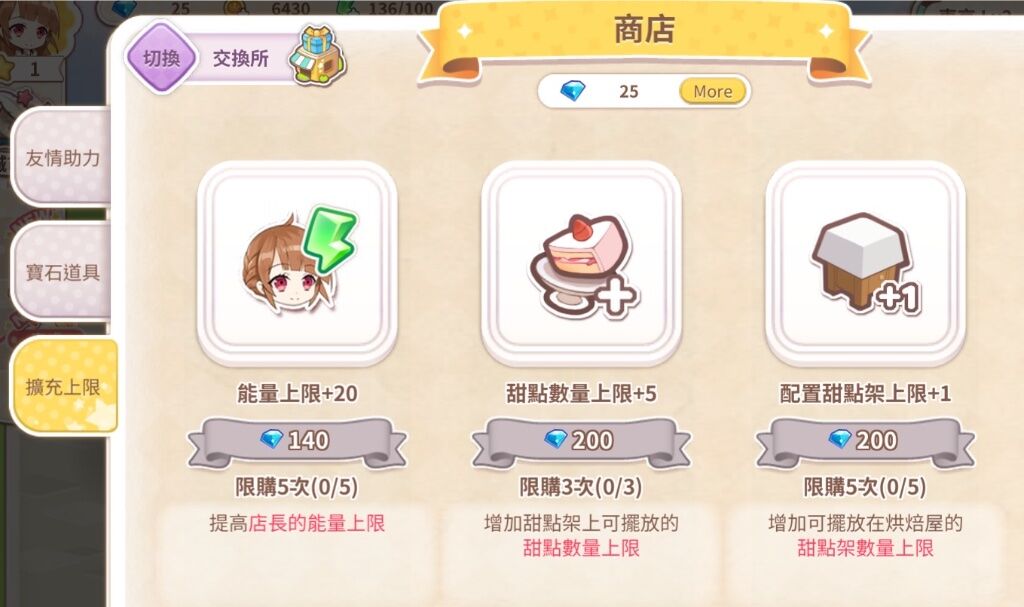Image resolution: width=1024 pixels, height=607 pixels.
Task: Select the dessert shelf +1 item icon
Action: pyautogui.click(x=865, y=263)
